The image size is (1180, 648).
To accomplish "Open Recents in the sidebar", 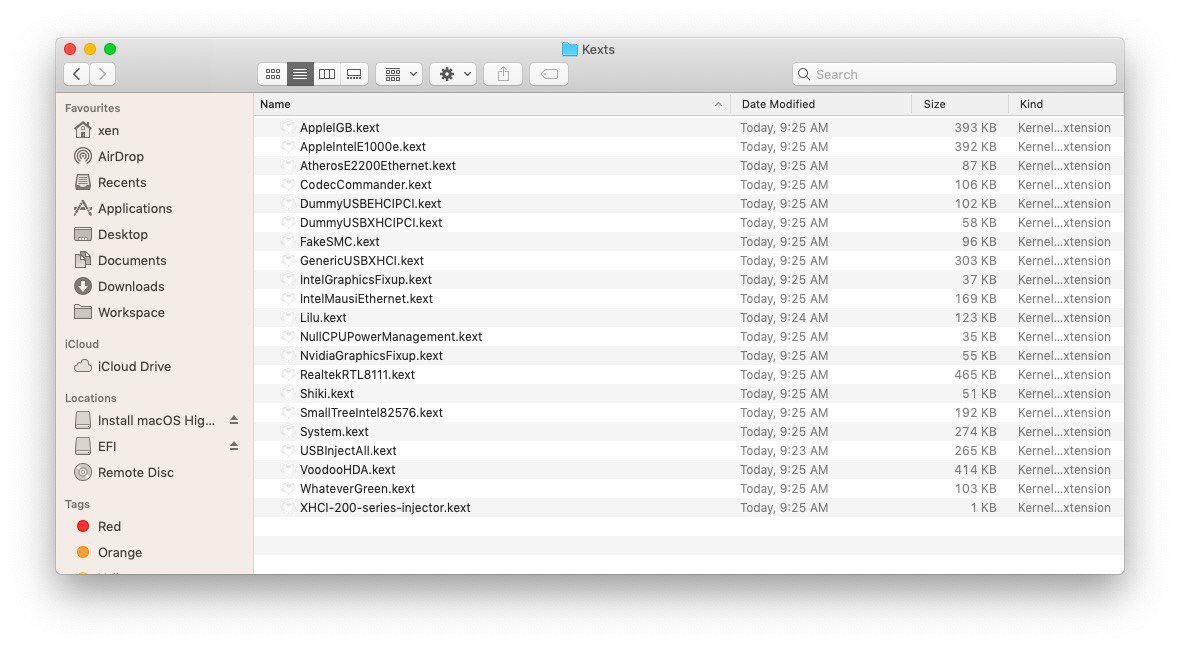I will [x=122, y=182].
